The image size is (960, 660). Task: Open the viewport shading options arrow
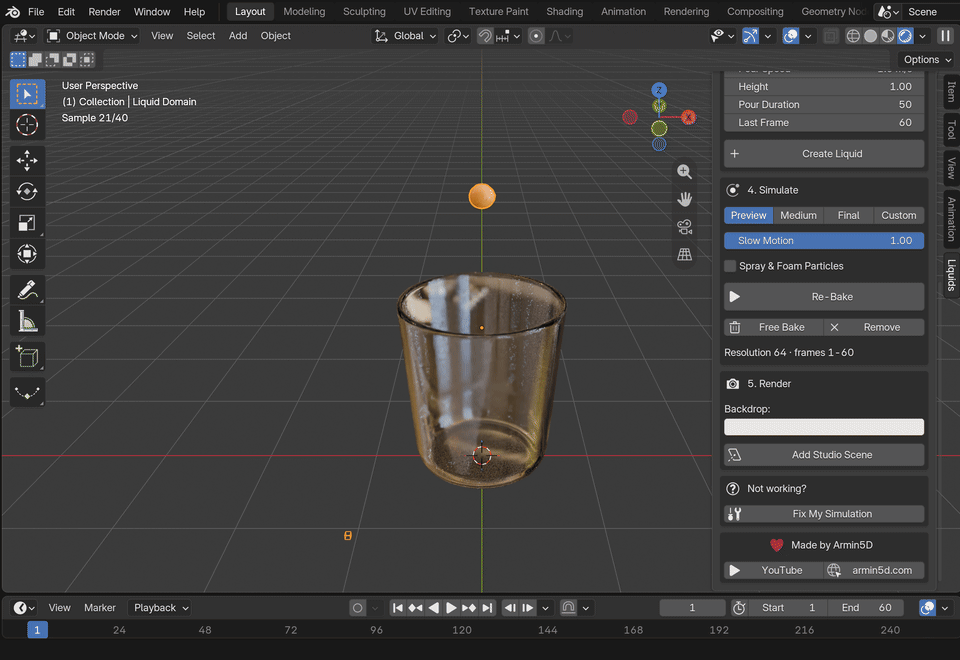pyautogui.click(x=923, y=36)
